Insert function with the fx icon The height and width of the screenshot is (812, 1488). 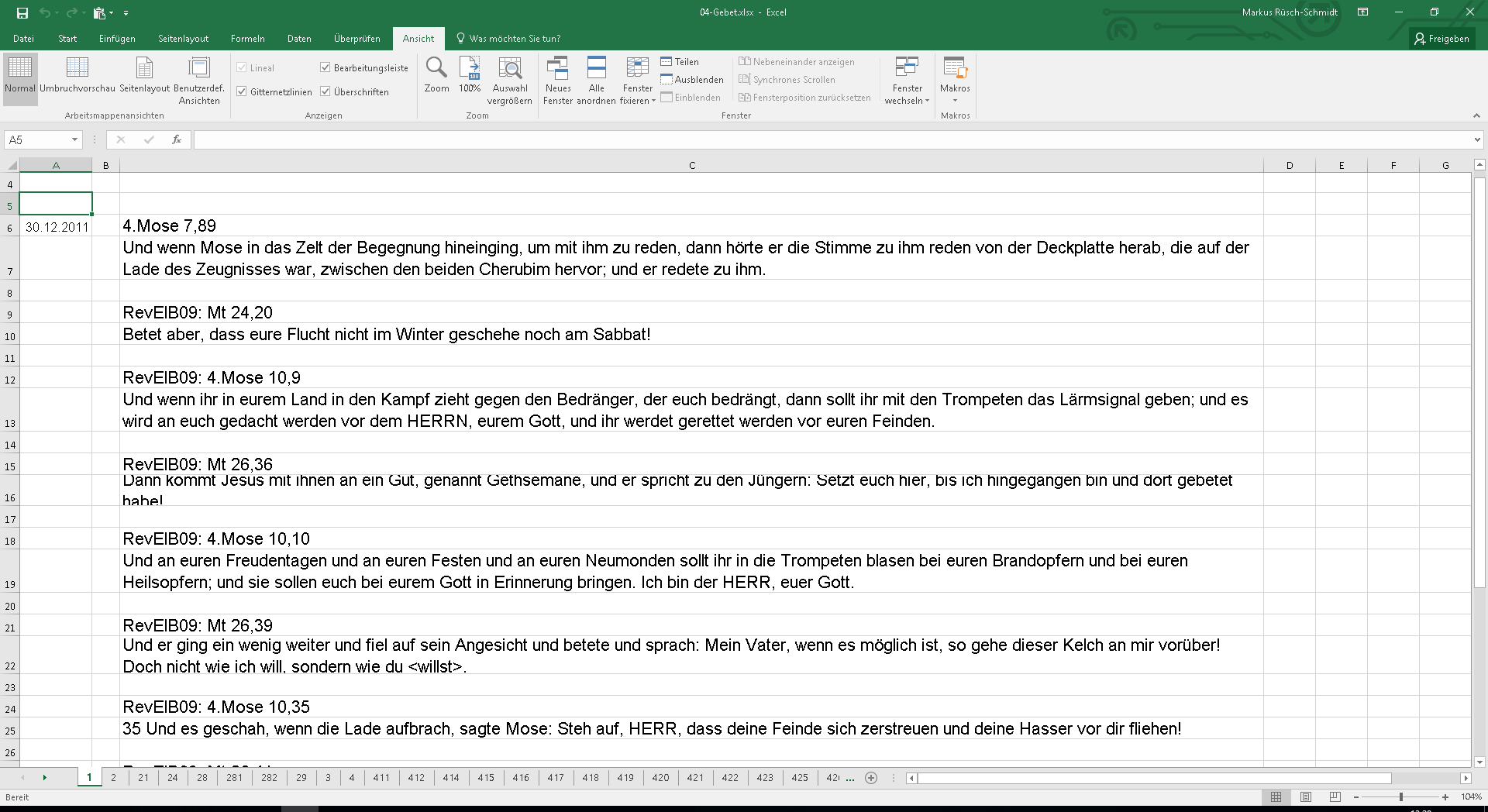pos(177,139)
